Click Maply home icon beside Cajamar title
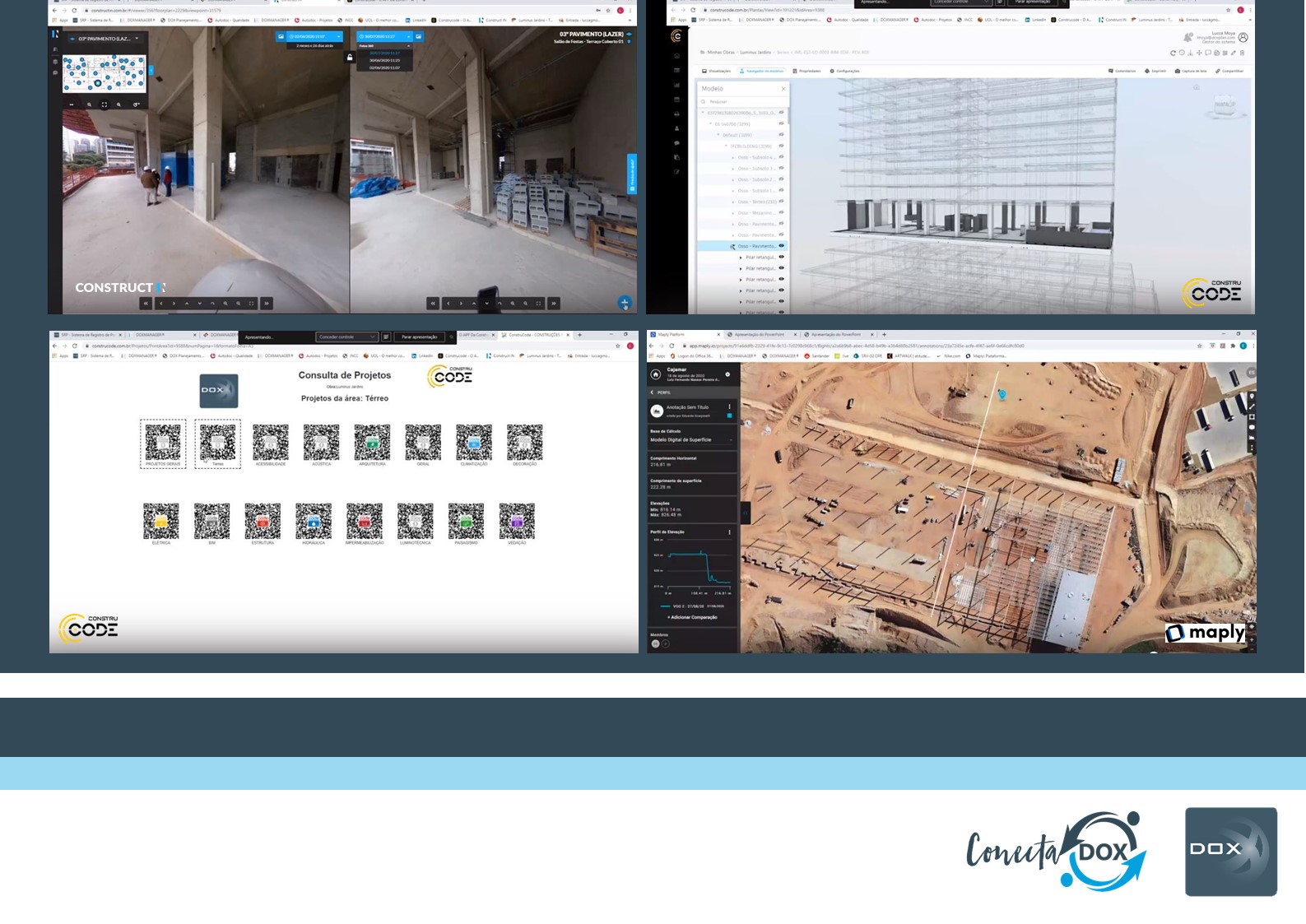Viewport: 1306px width, 924px height. [656, 374]
